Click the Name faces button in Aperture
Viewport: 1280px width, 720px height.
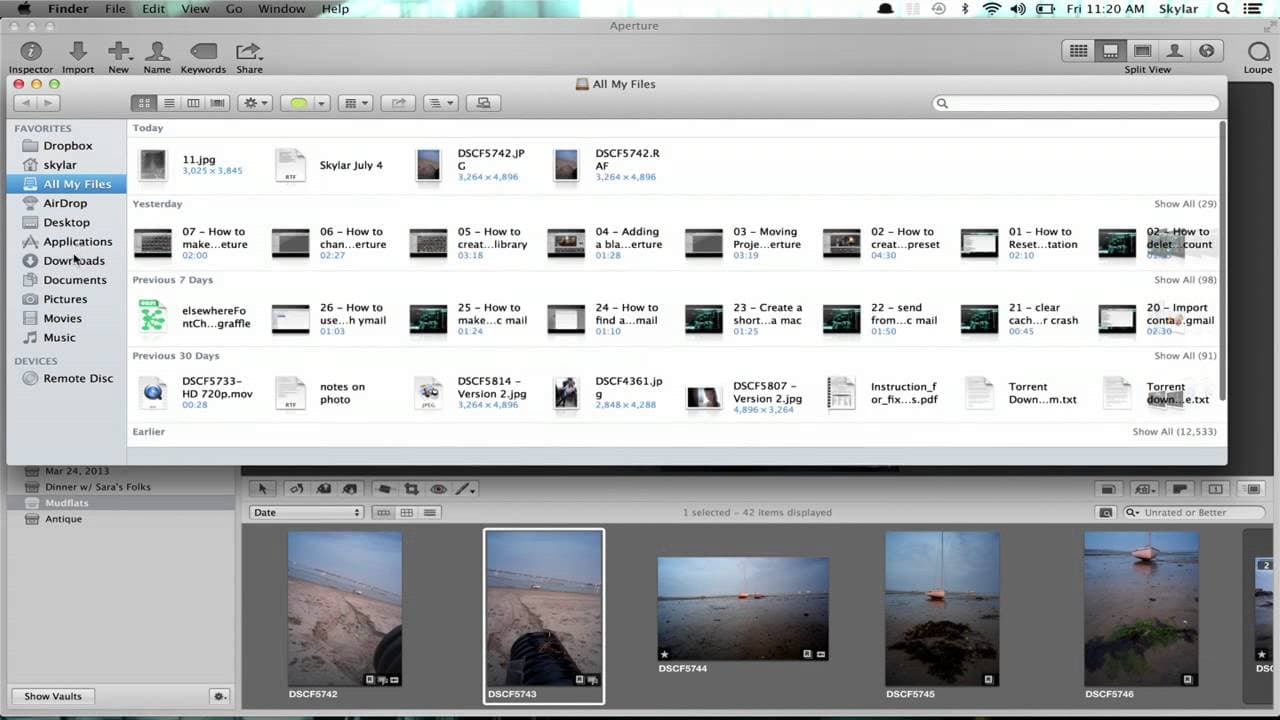157,57
